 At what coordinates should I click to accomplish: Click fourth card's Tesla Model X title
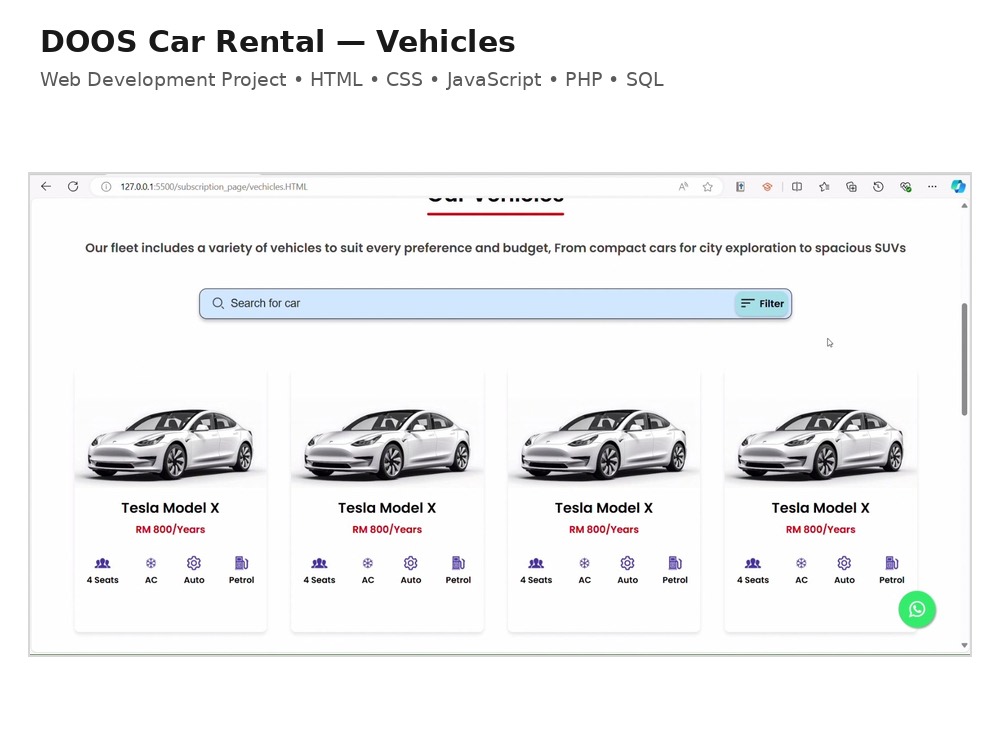pos(821,508)
